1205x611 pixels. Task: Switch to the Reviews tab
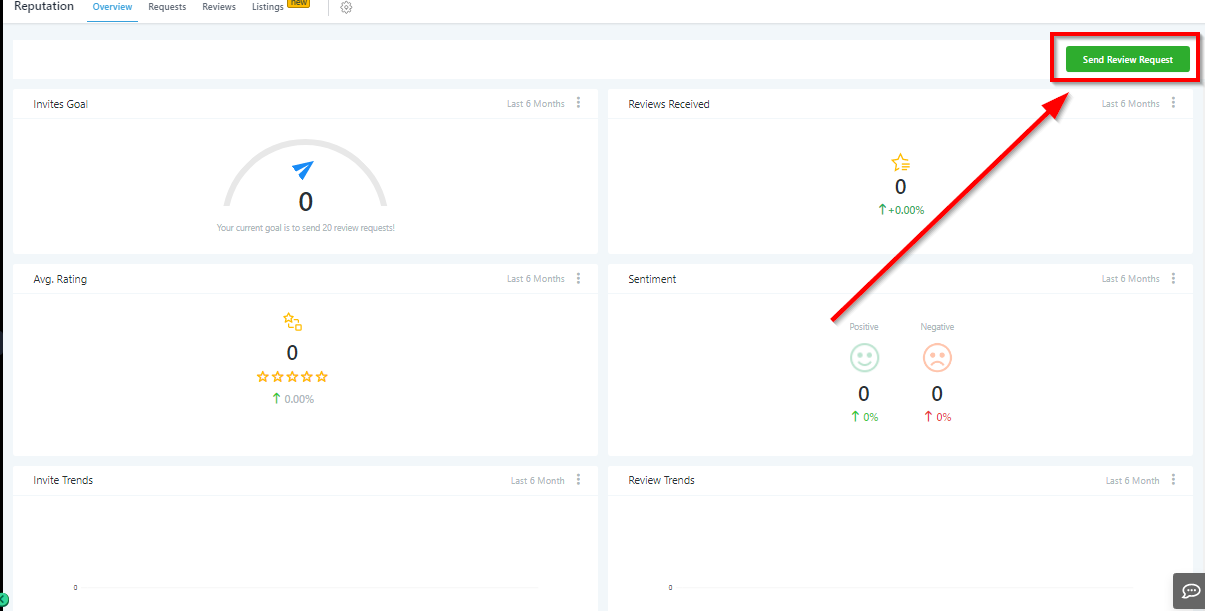click(x=219, y=7)
